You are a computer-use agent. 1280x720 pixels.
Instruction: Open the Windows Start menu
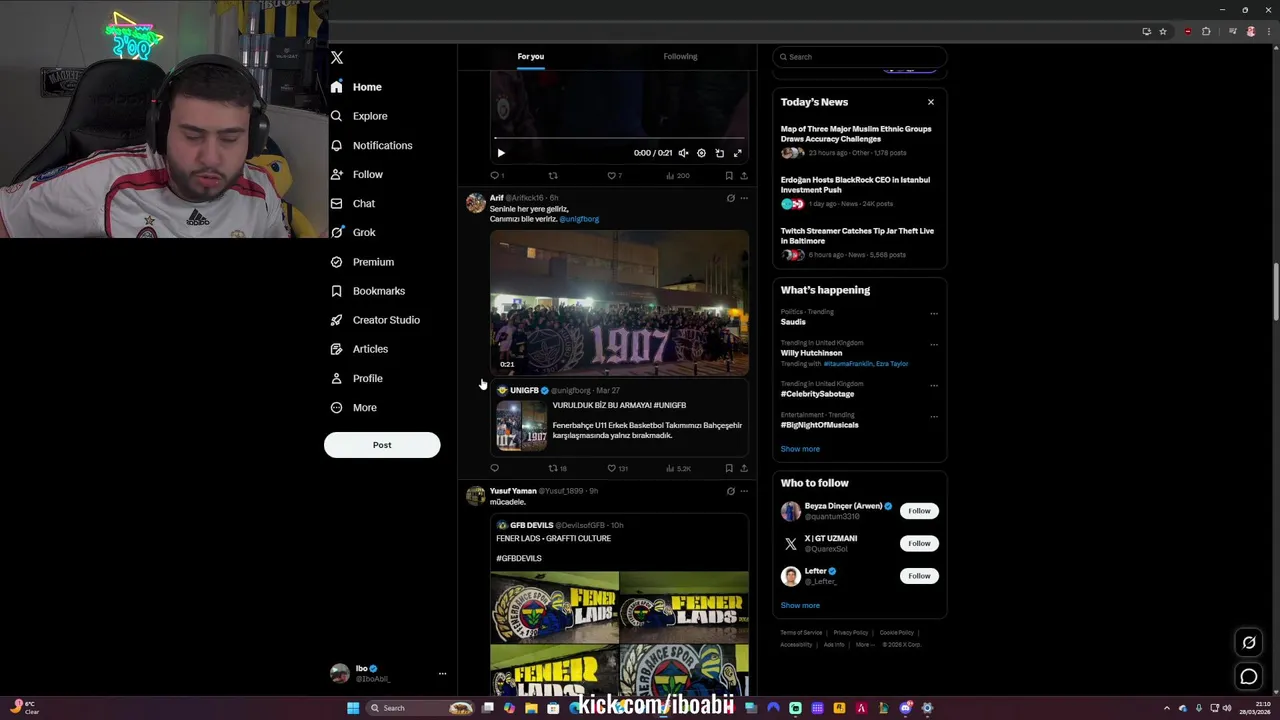click(353, 708)
